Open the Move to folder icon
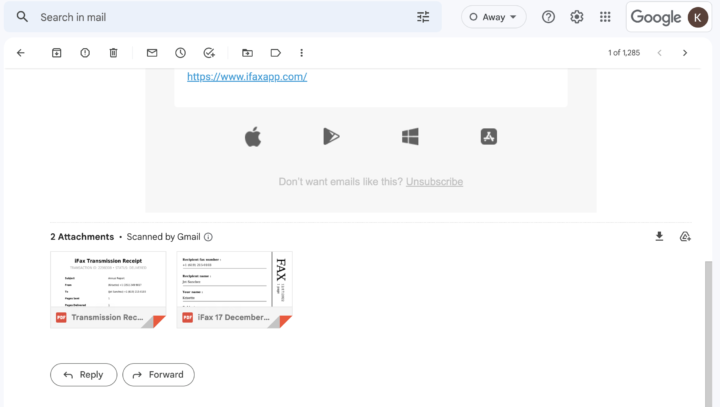 (248, 53)
